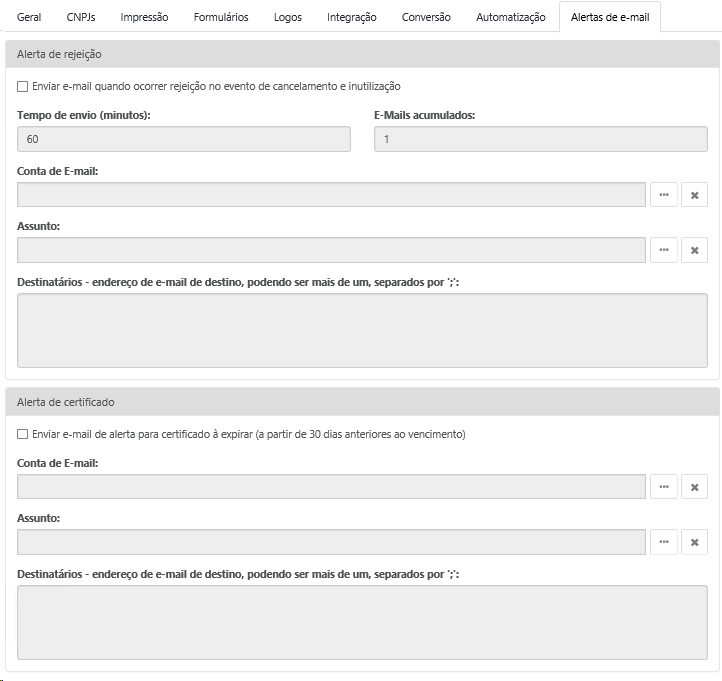
Task: Browse subject options for rejection alert
Action: pos(664,250)
